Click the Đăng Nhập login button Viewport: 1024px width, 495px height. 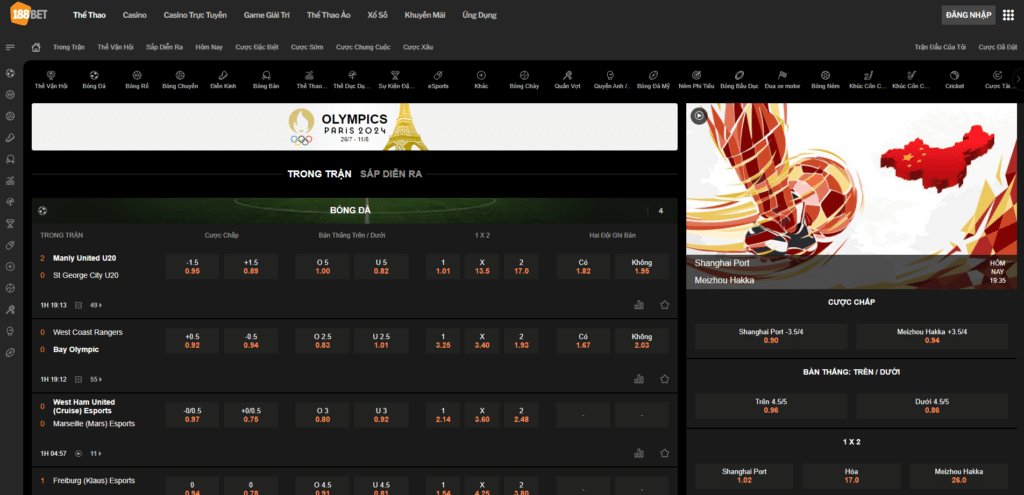[968, 15]
